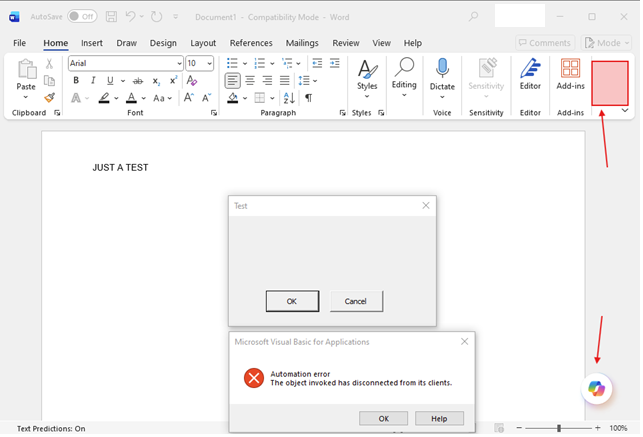The height and width of the screenshot is (437, 643).
Task: Select the Format Painter brush
Action: pos(49,98)
